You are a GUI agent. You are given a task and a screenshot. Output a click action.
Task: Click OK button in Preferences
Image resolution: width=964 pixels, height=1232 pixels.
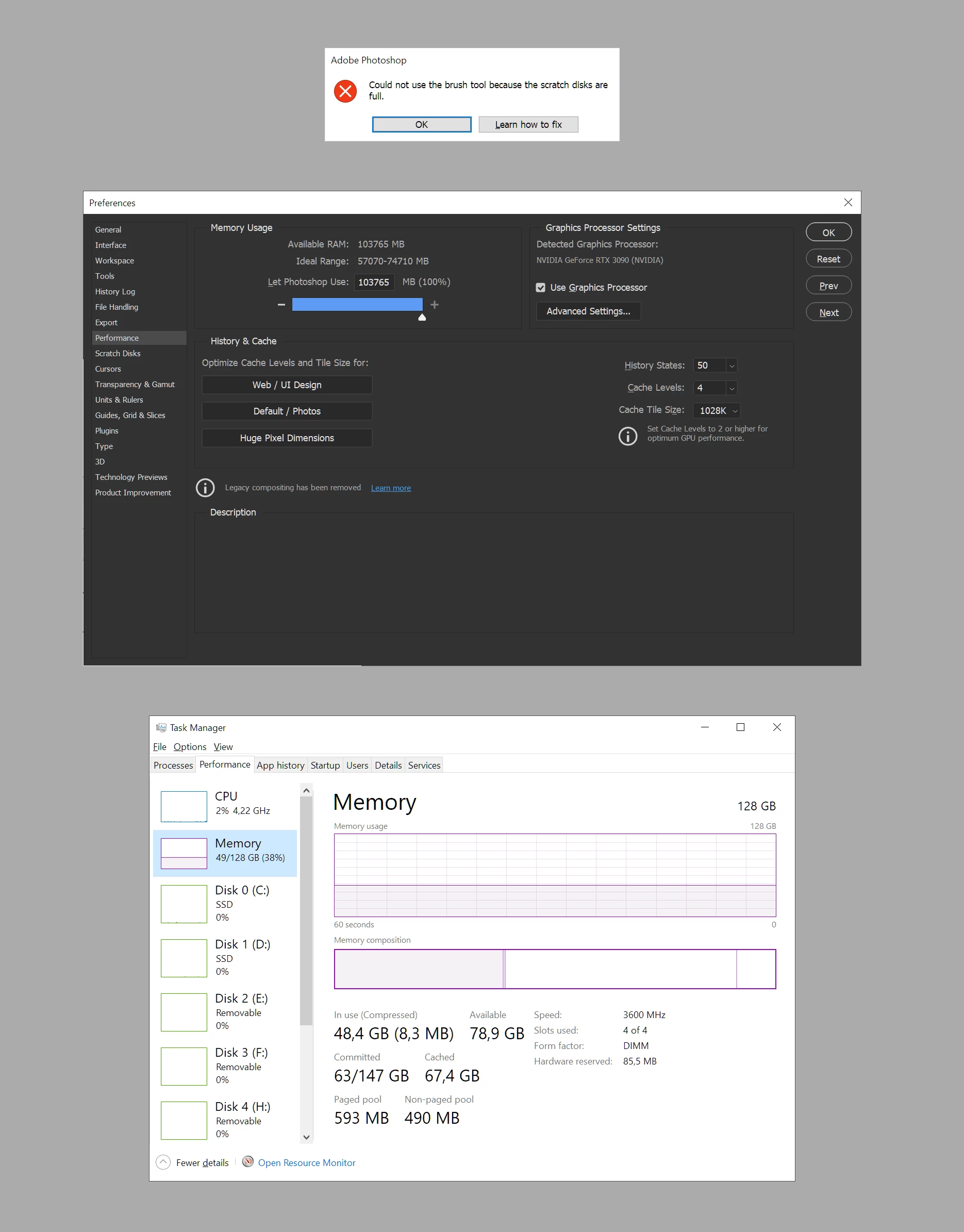coord(828,232)
